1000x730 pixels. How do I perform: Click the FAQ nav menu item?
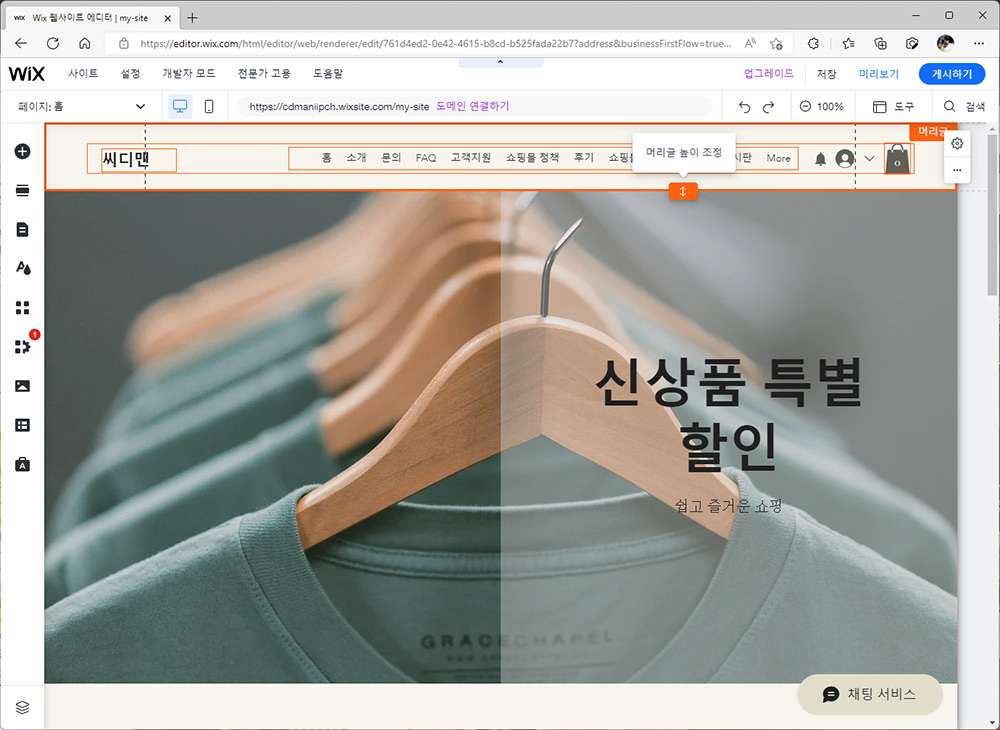click(x=426, y=158)
